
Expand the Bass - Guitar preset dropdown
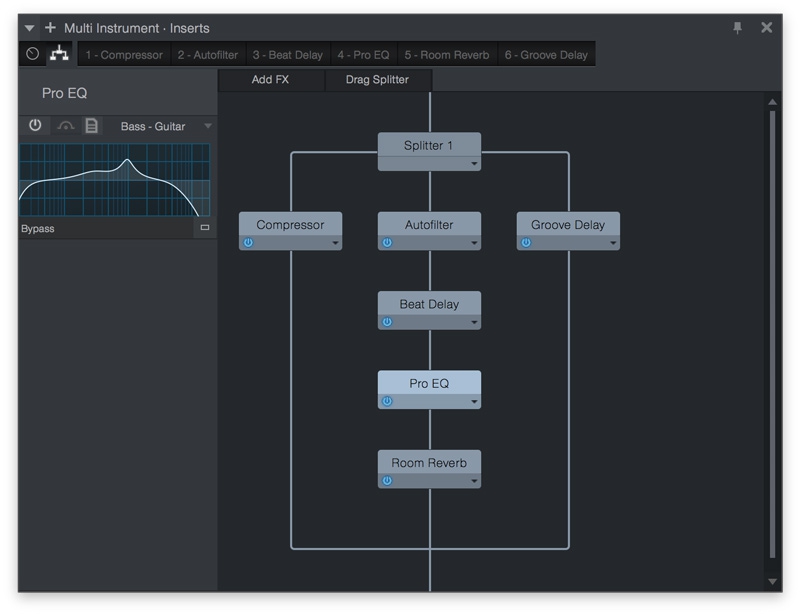pos(208,126)
